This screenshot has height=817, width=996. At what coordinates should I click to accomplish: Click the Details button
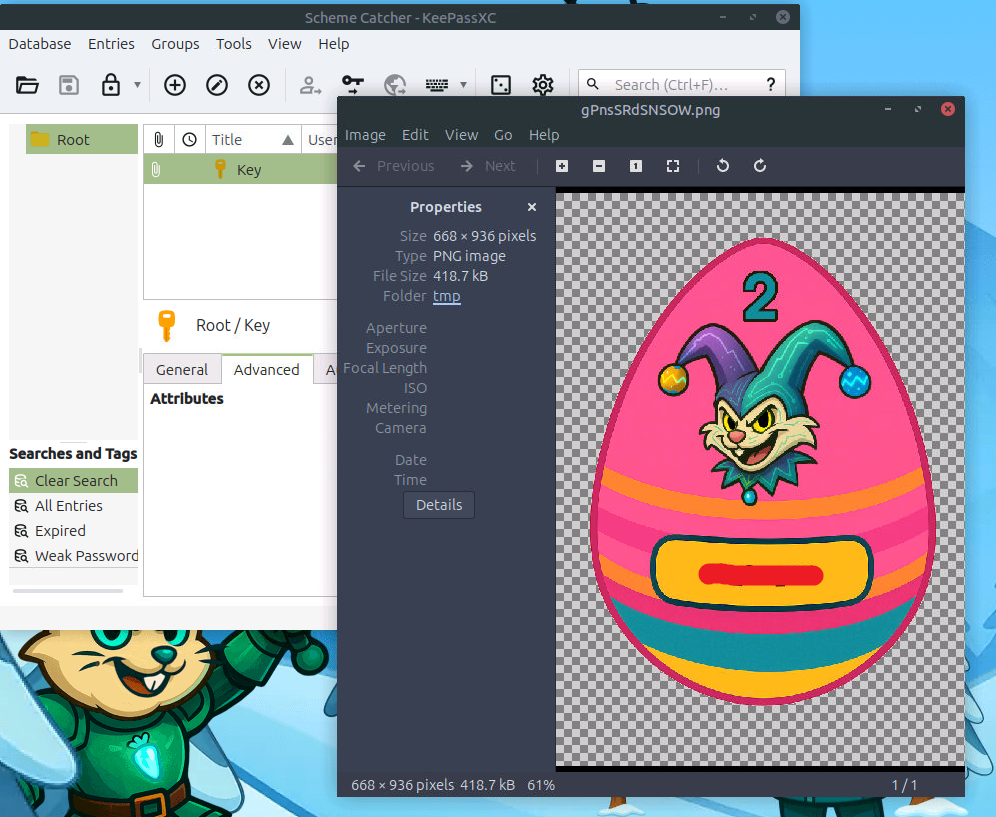point(439,505)
